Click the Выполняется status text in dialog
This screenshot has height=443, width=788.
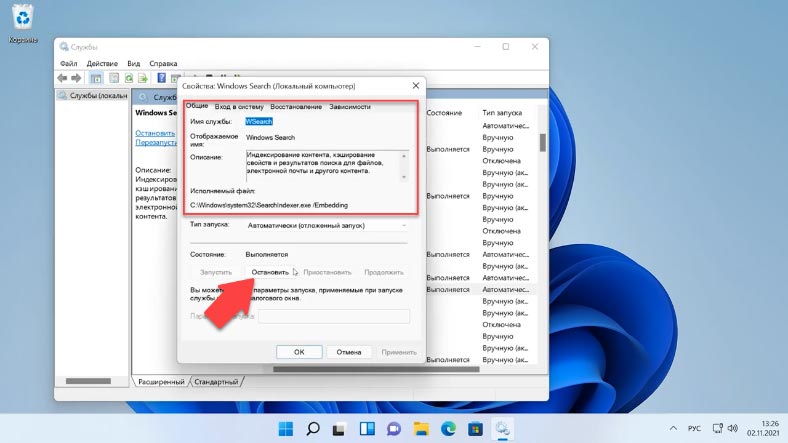point(267,255)
